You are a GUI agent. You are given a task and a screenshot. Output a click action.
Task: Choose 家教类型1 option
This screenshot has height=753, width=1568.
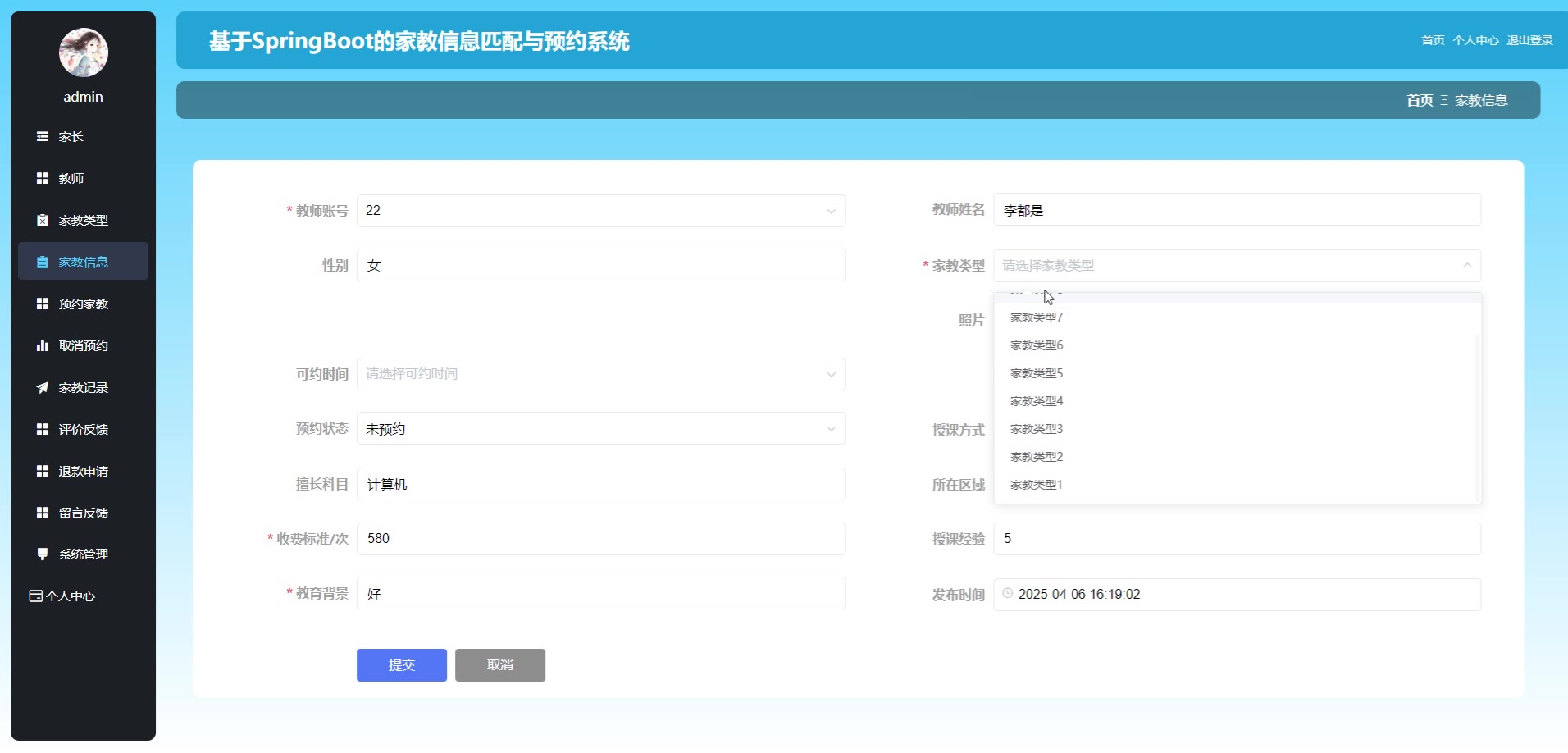[x=1037, y=485]
